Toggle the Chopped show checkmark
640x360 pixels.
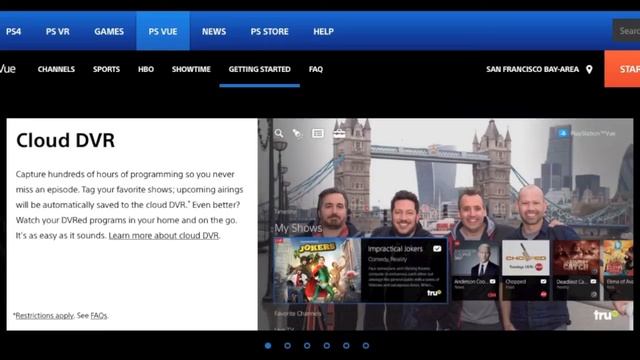[x=543, y=282]
